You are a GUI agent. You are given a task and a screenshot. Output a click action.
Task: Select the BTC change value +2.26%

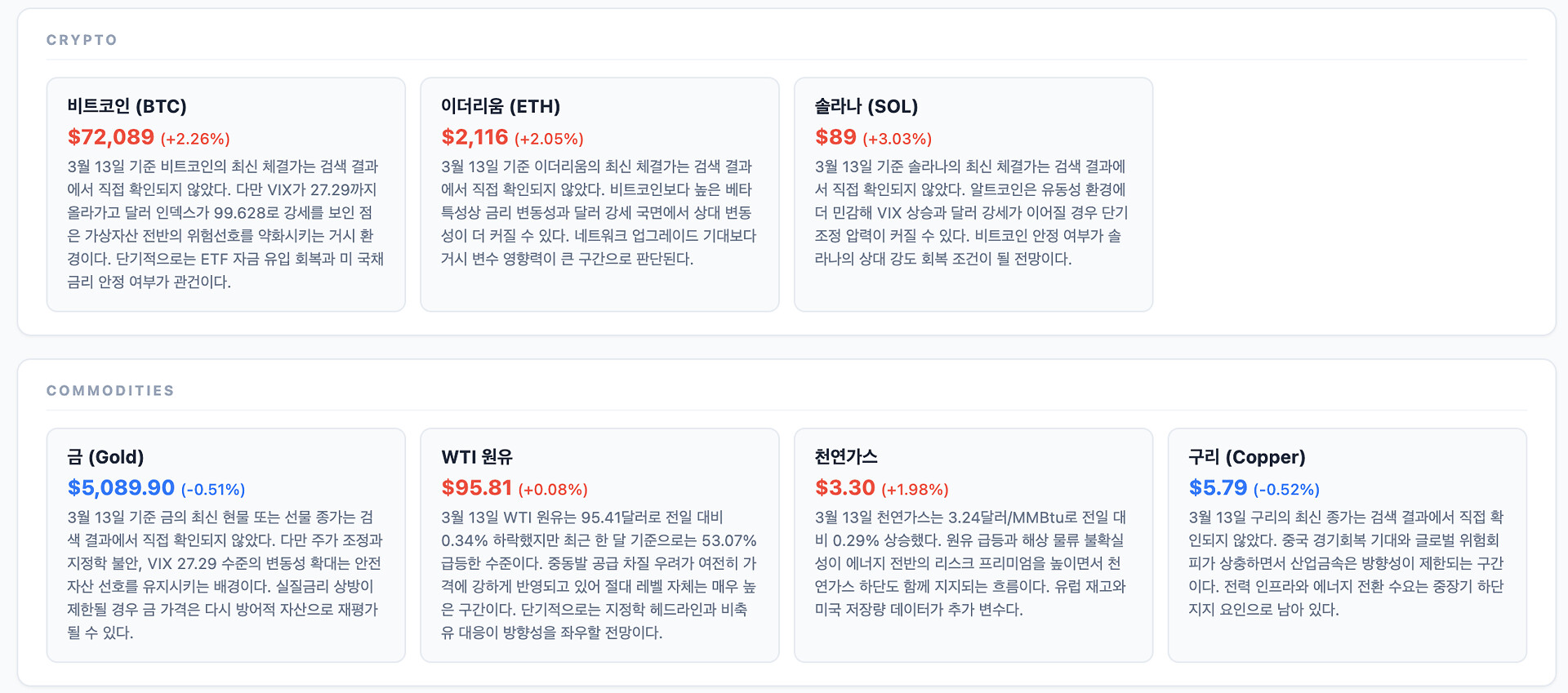tap(195, 139)
